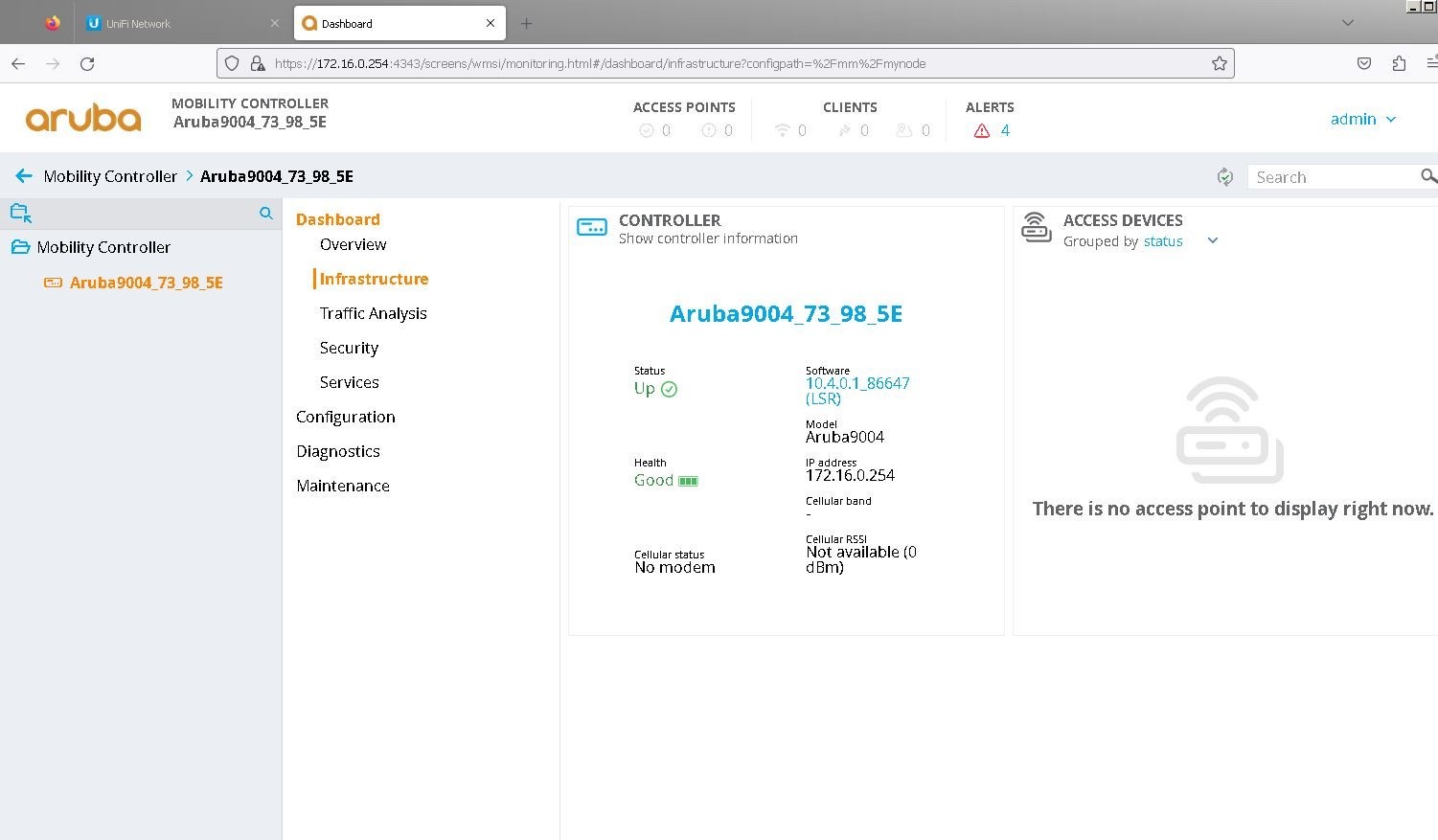Select the Dashboard browser tab
Image resolution: width=1438 pixels, height=840 pixels.
pyautogui.click(x=399, y=23)
